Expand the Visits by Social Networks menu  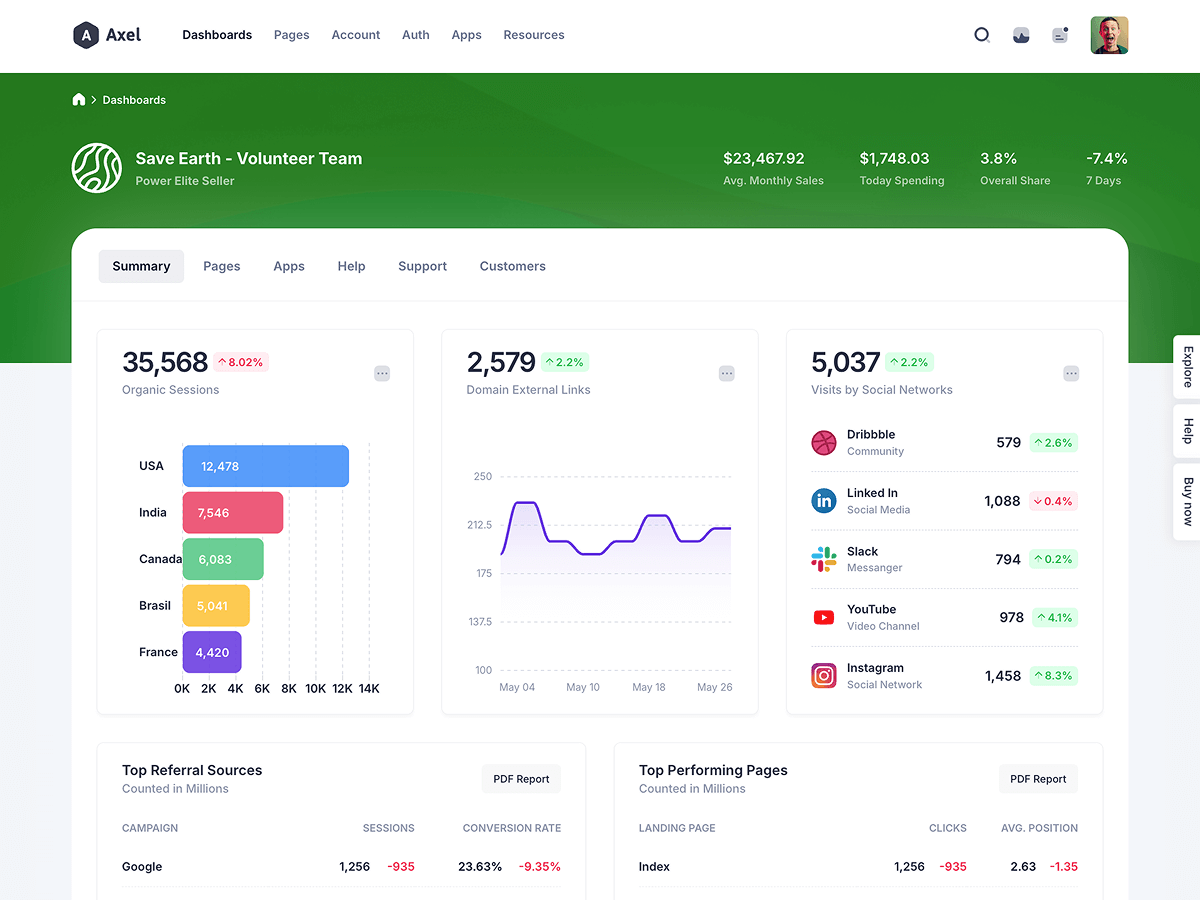point(1071,373)
